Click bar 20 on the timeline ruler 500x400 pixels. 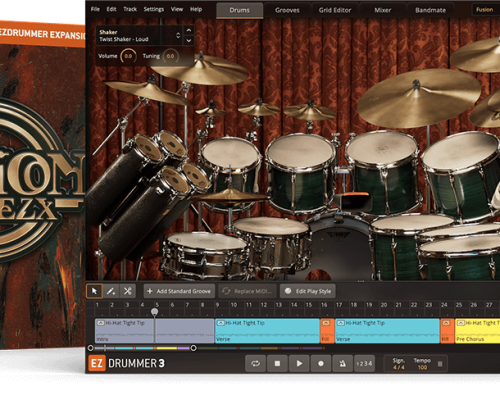point(384,305)
